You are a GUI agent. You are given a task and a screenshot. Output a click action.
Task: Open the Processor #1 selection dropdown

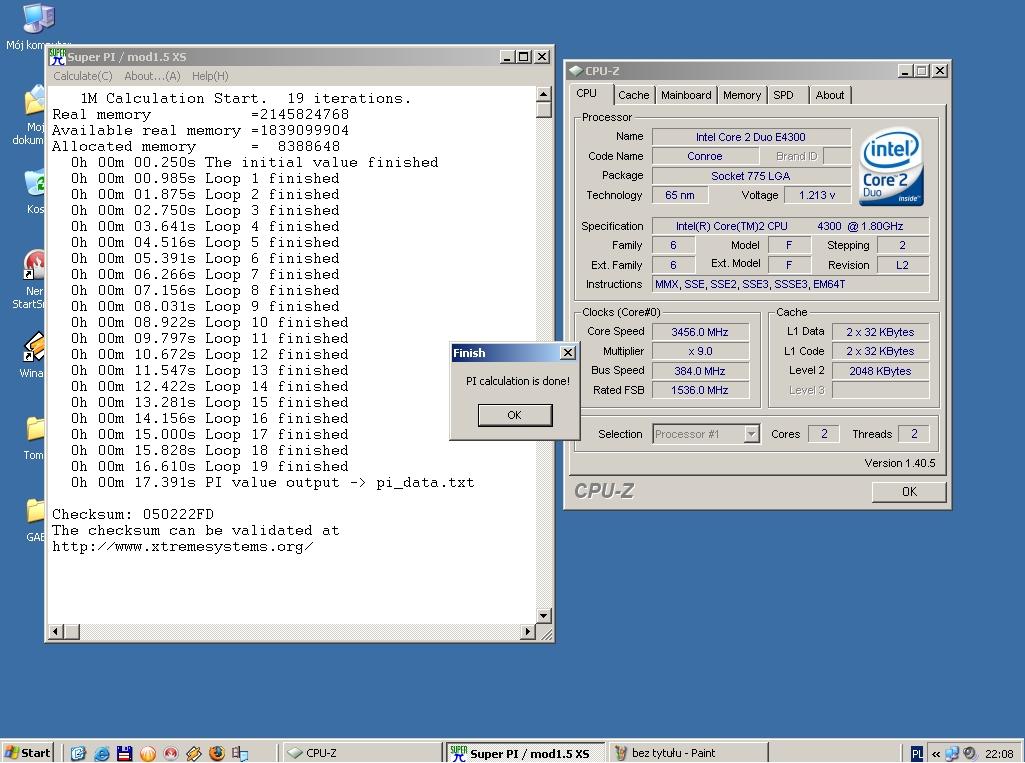pyautogui.click(x=752, y=433)
